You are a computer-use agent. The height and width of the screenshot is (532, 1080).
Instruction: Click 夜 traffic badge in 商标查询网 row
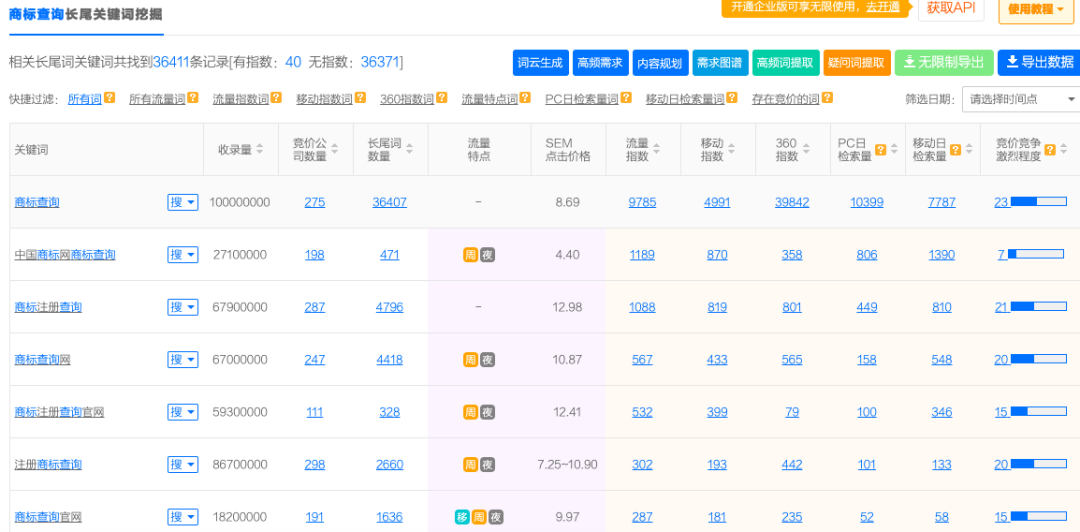pos(488,360)
